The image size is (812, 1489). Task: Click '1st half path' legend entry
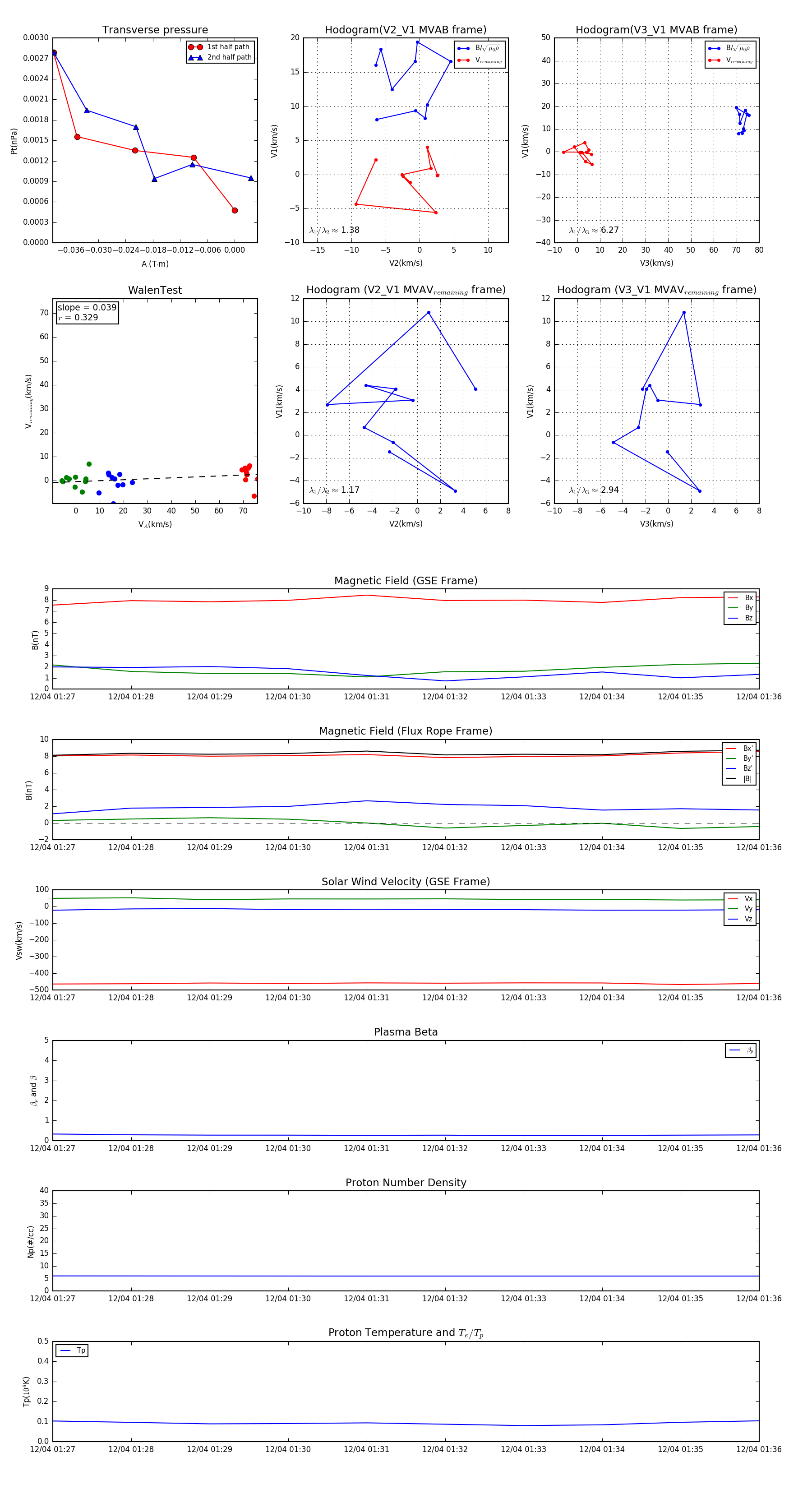(x=219, y=47)
